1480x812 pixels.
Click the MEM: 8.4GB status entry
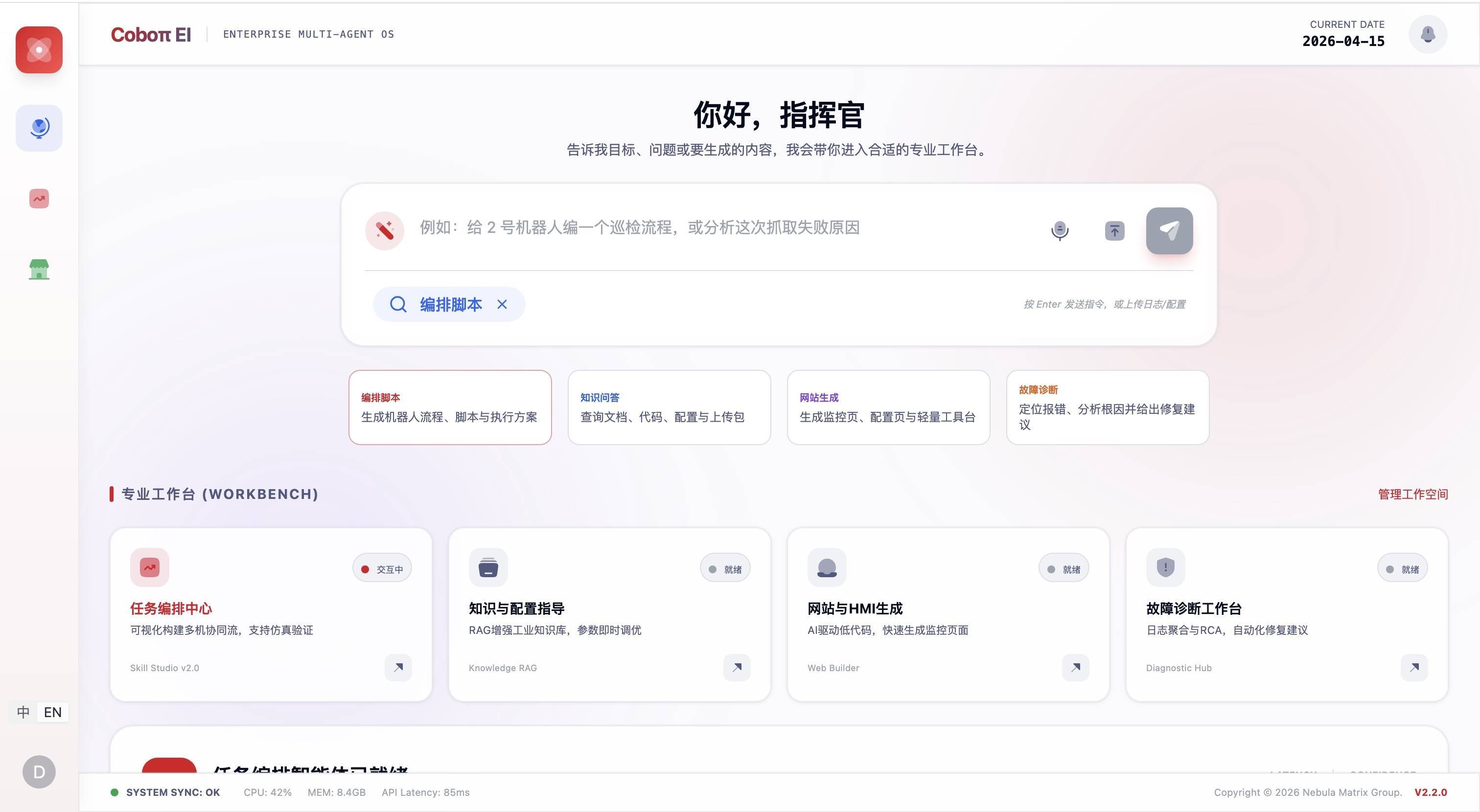tap(337, 792)
